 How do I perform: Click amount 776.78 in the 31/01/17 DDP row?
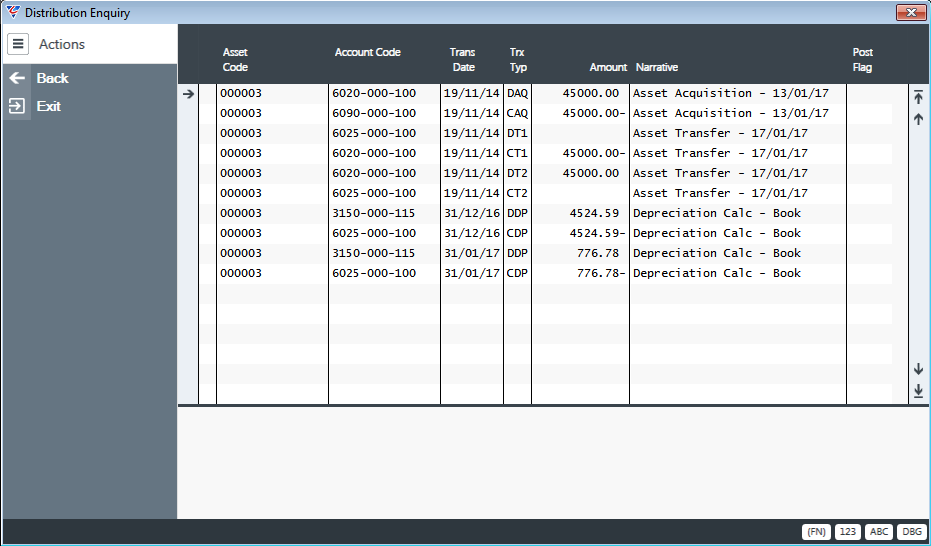click(x=598, y=253)
